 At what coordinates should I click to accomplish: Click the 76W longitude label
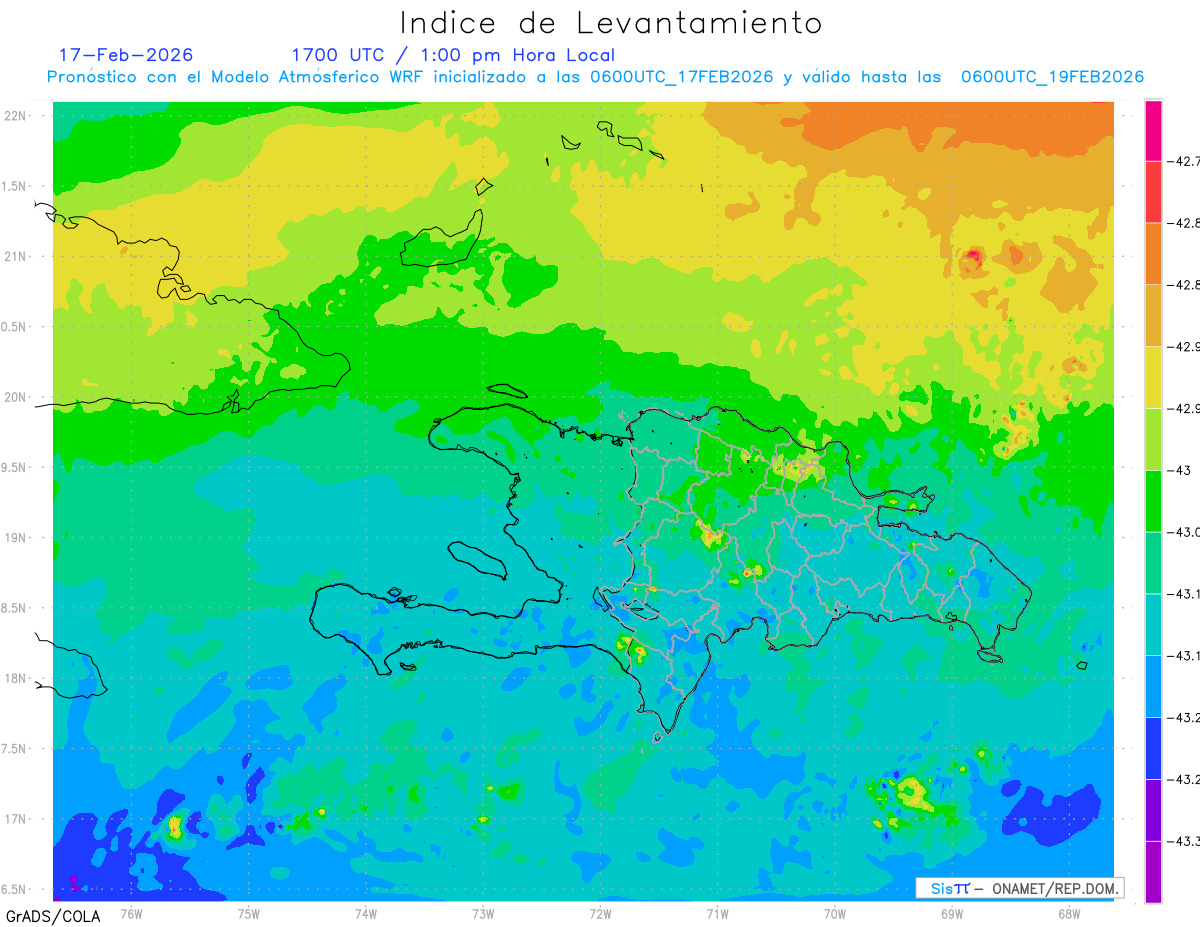pos(131,913)
